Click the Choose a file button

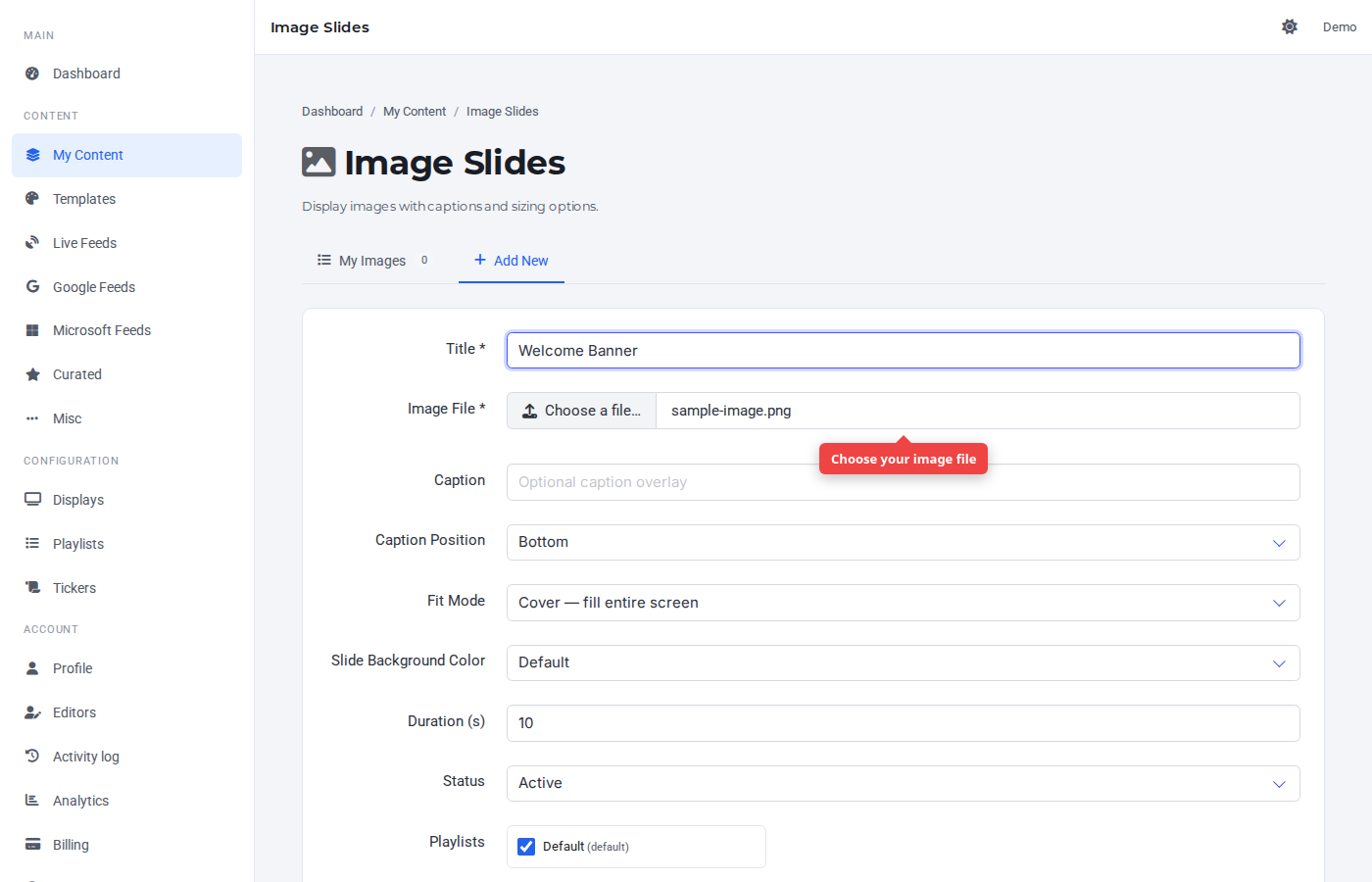pos(581,411)
